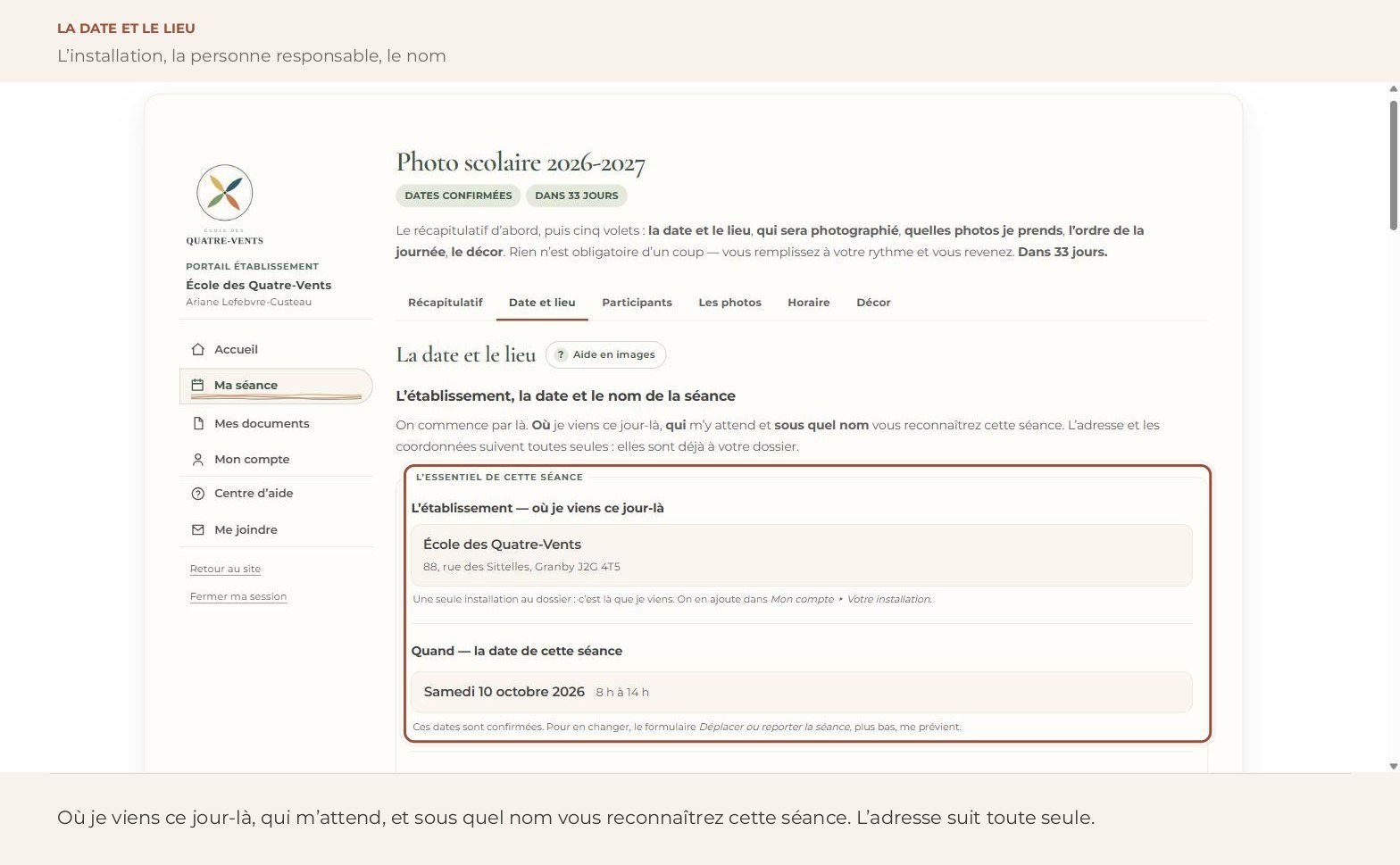Click the address 88, rue des Sittelles
1400x865 pixels.
521,568
